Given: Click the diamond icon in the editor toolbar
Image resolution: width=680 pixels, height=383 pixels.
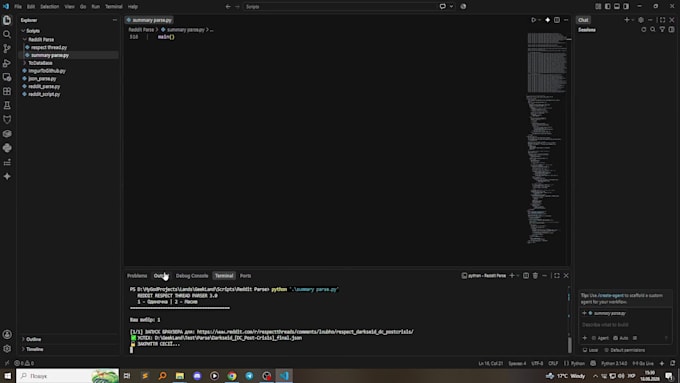Looking at the screenshot, I should 548,20.
